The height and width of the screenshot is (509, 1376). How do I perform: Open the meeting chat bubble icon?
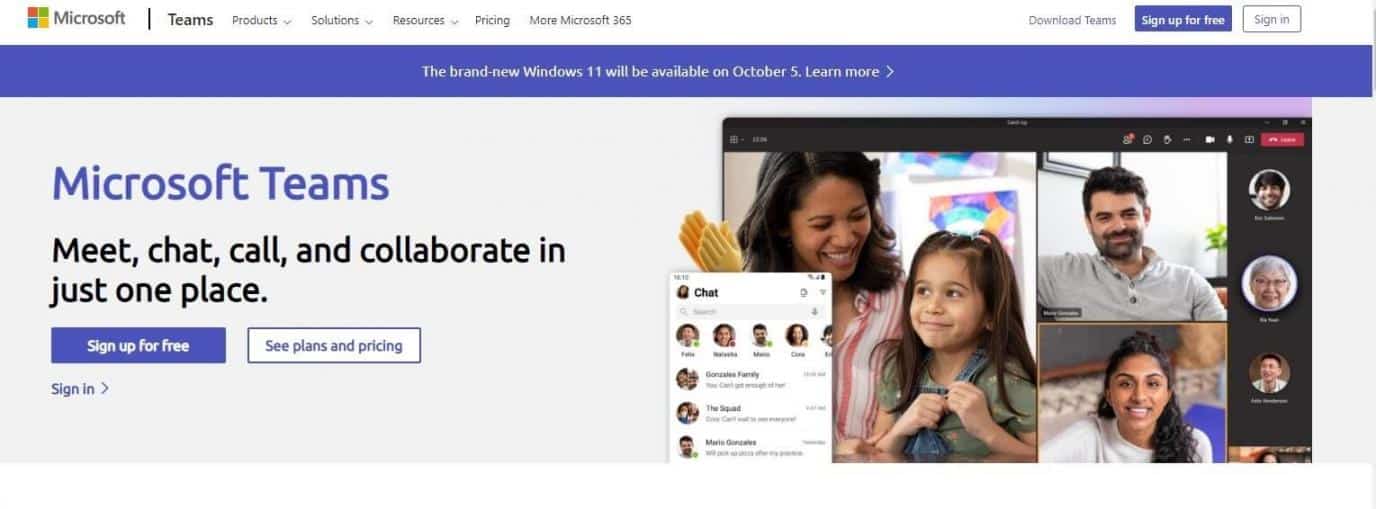click(x=1147, y=140)
